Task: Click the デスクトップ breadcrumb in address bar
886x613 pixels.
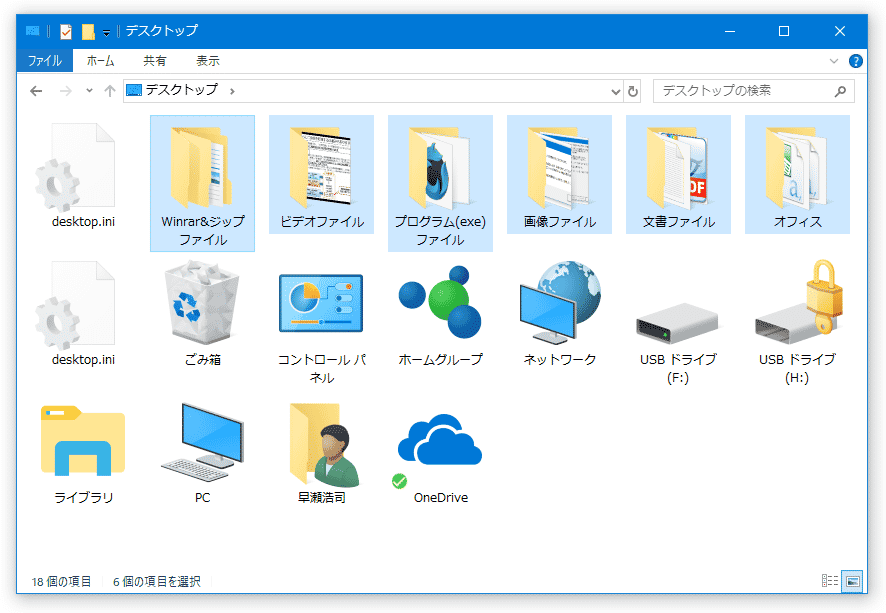Action: click(182, 90)
